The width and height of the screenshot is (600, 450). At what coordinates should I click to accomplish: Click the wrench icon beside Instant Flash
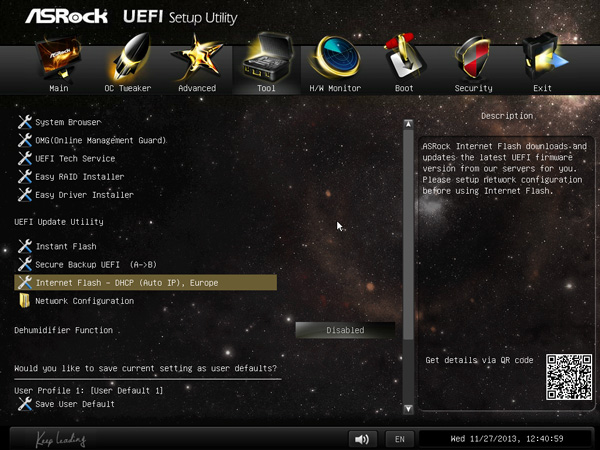pos(25,246)
